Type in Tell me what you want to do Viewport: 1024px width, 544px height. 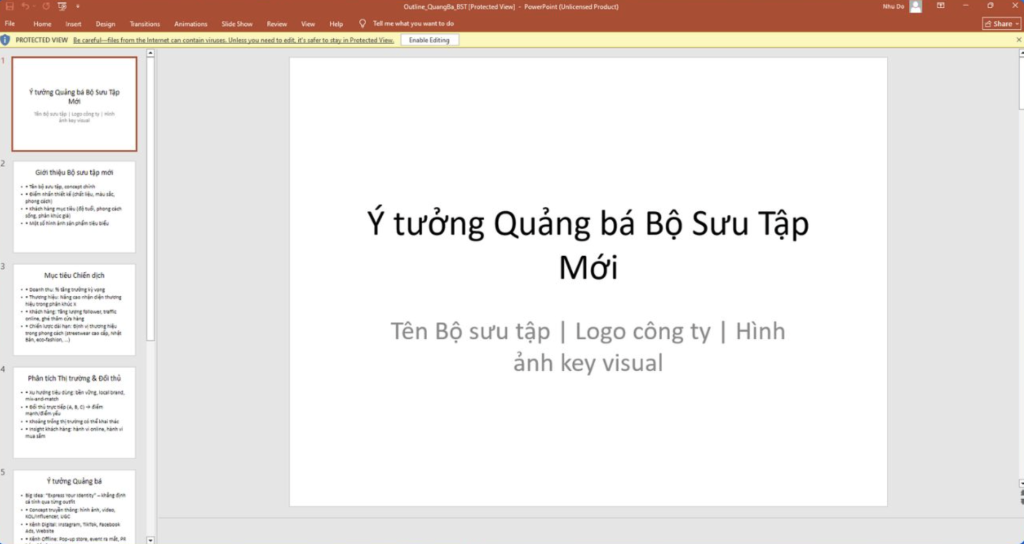pyautogui.click(x=416, y=23)
